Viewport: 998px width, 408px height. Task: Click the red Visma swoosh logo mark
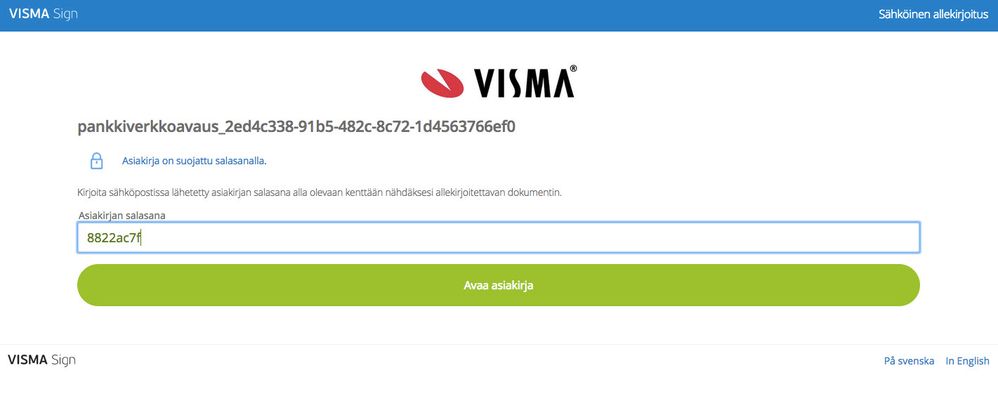(442, 83)
